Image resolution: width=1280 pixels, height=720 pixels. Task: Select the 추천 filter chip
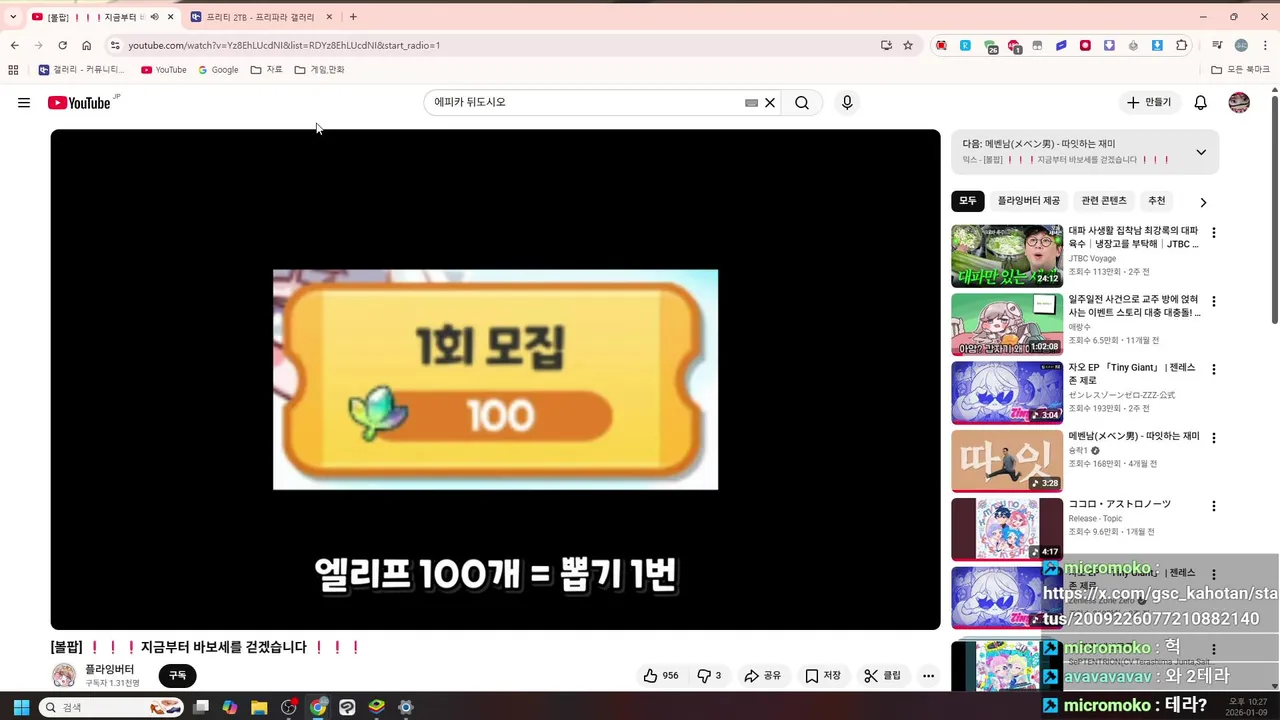(x=1157, y=201)
